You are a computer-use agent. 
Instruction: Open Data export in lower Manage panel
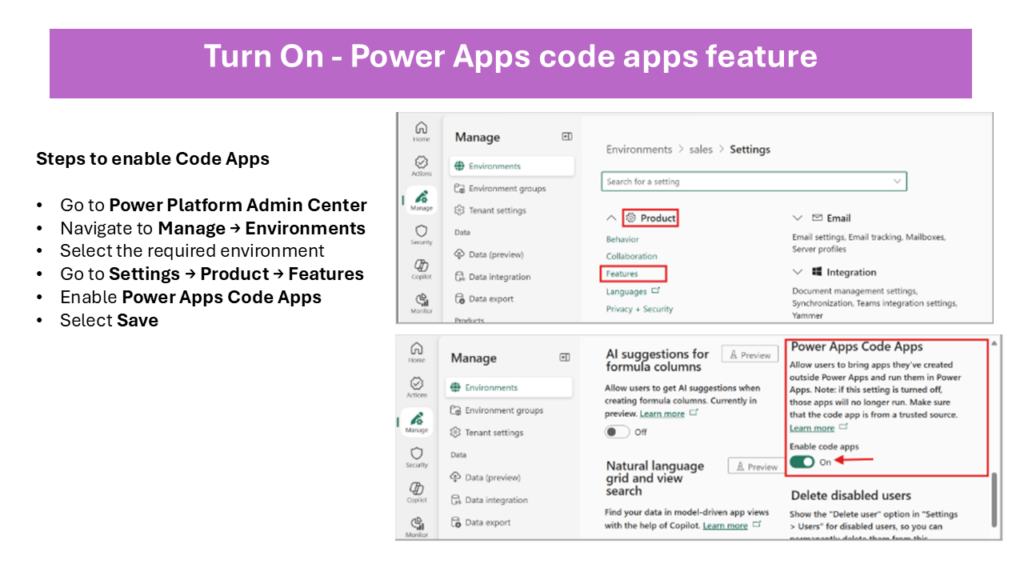(x=488, y=522)
